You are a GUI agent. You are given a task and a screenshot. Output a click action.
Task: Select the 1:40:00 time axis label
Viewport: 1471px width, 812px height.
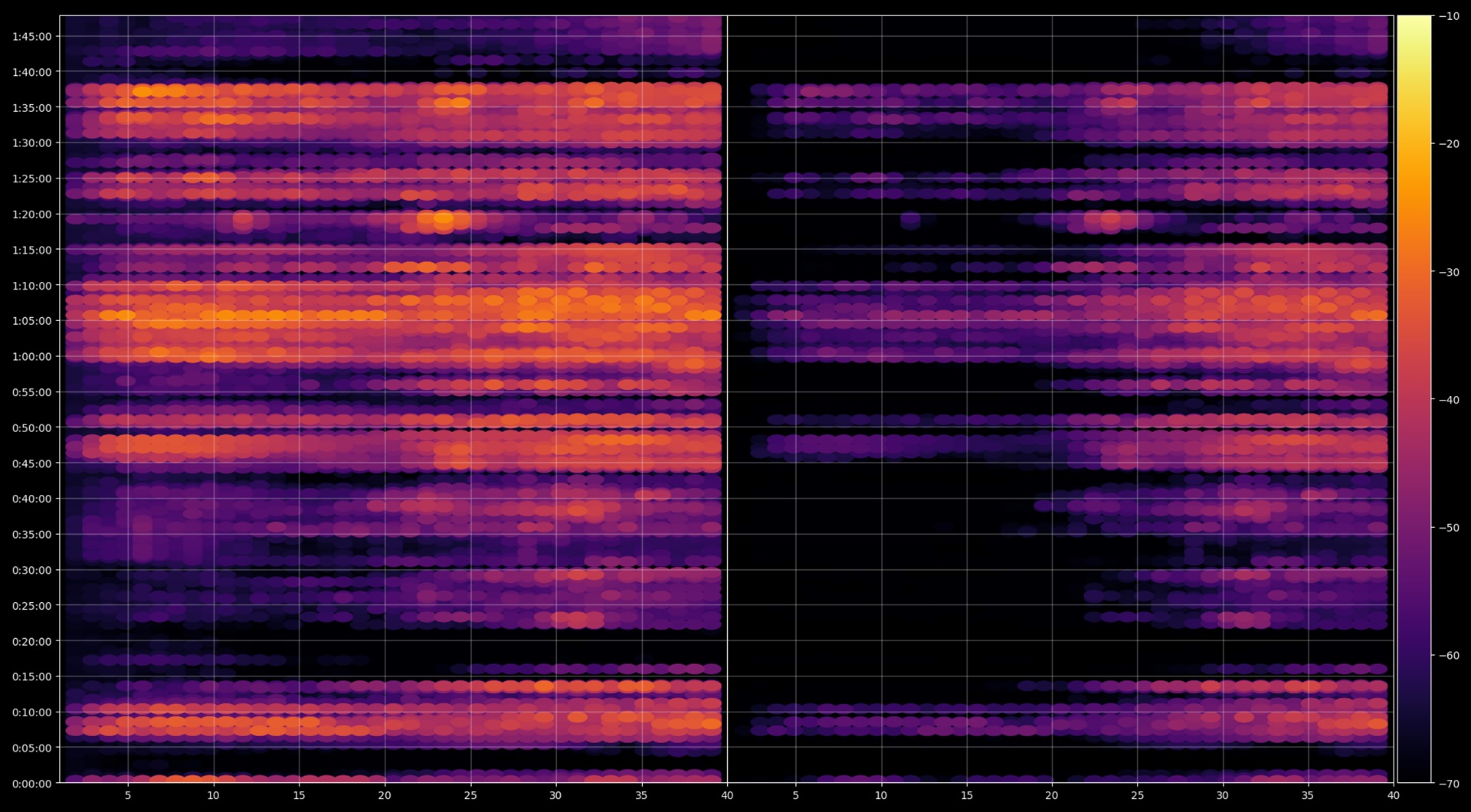click(32, 73)
